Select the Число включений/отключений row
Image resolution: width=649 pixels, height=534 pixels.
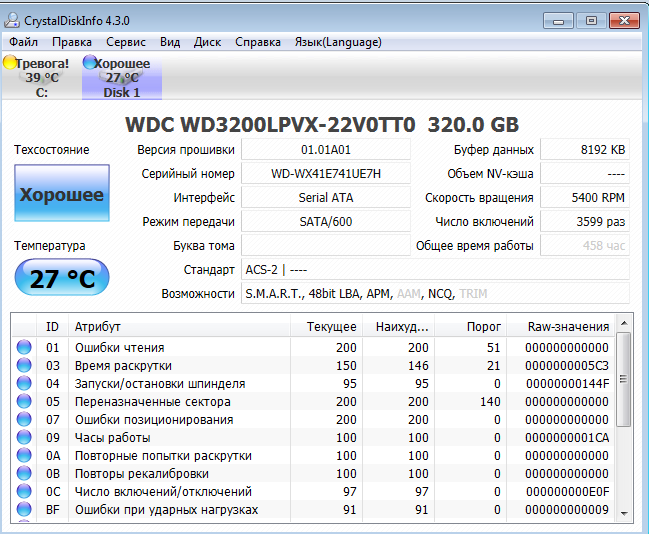(x=313, y=491)
